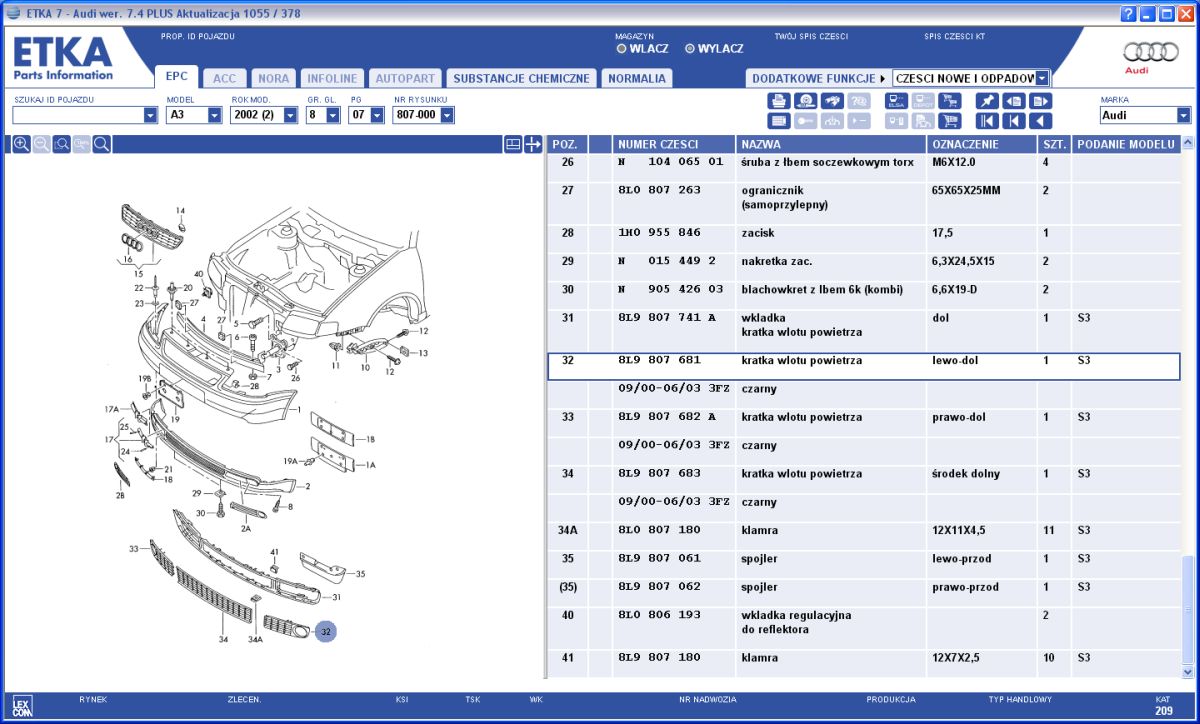Select part number 8L0 806 193
This screenshot has height=724, width=1200.
coord(660,616)
